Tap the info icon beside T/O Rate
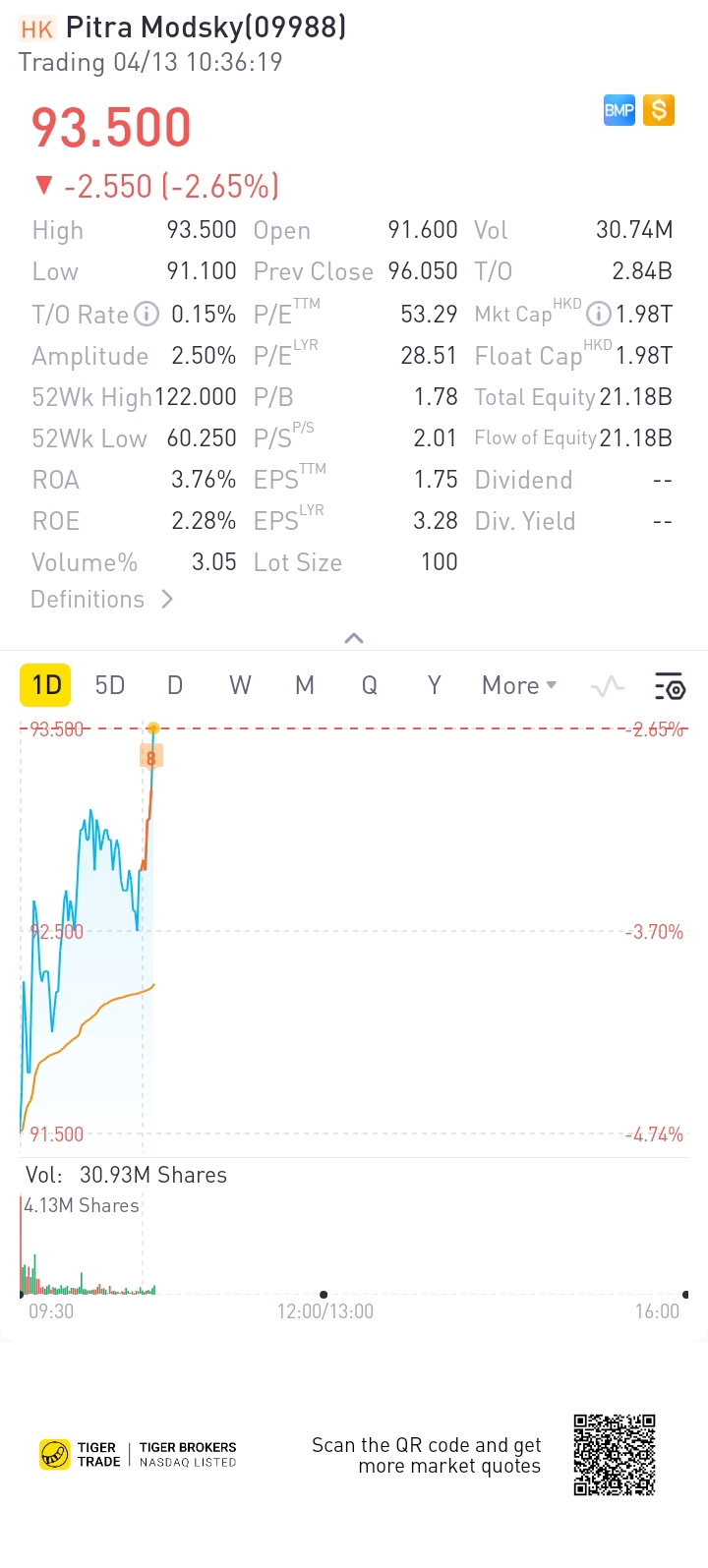The width and height of the screenshot is (708, 1568). point(147,315)
